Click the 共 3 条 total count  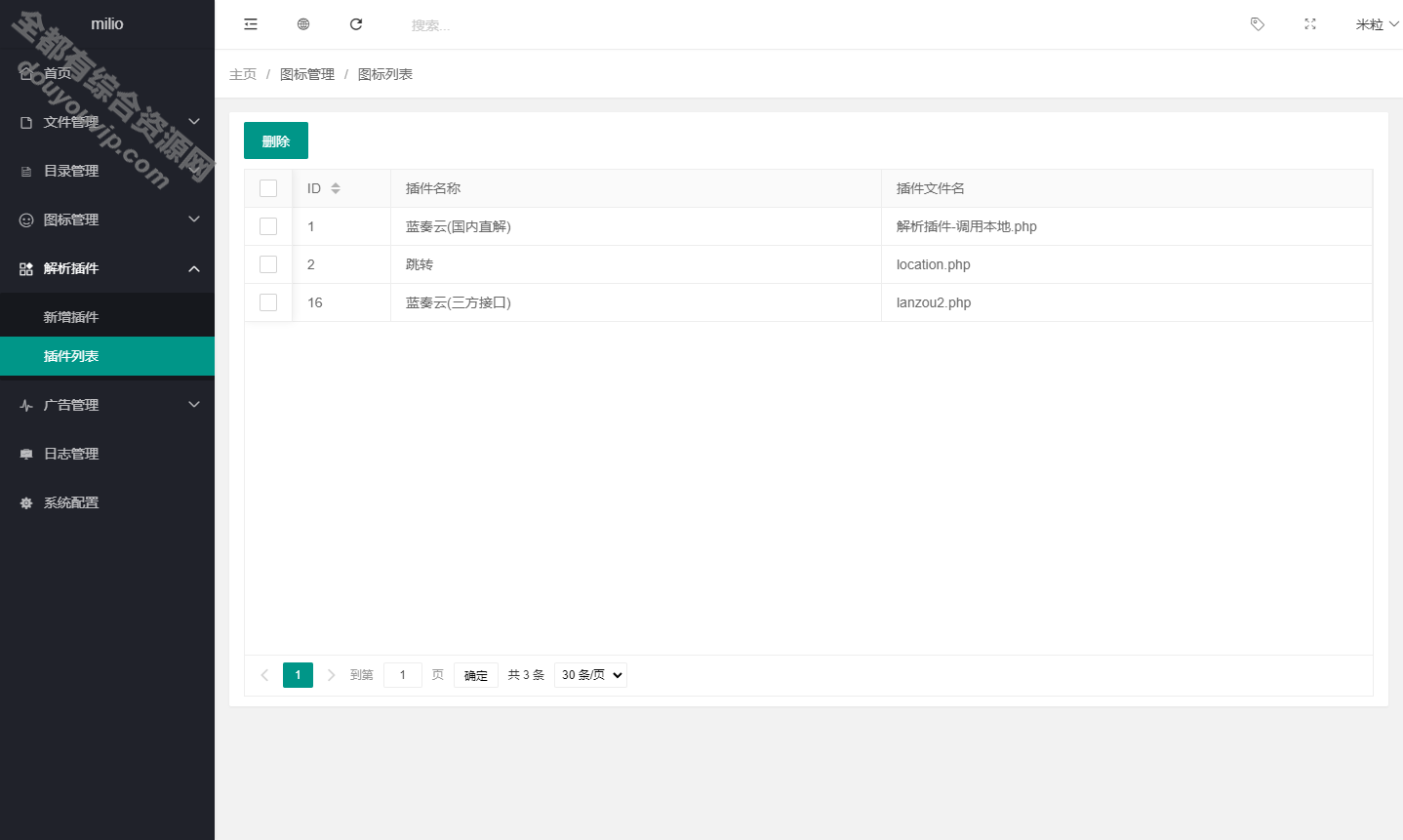coord(526,675)
